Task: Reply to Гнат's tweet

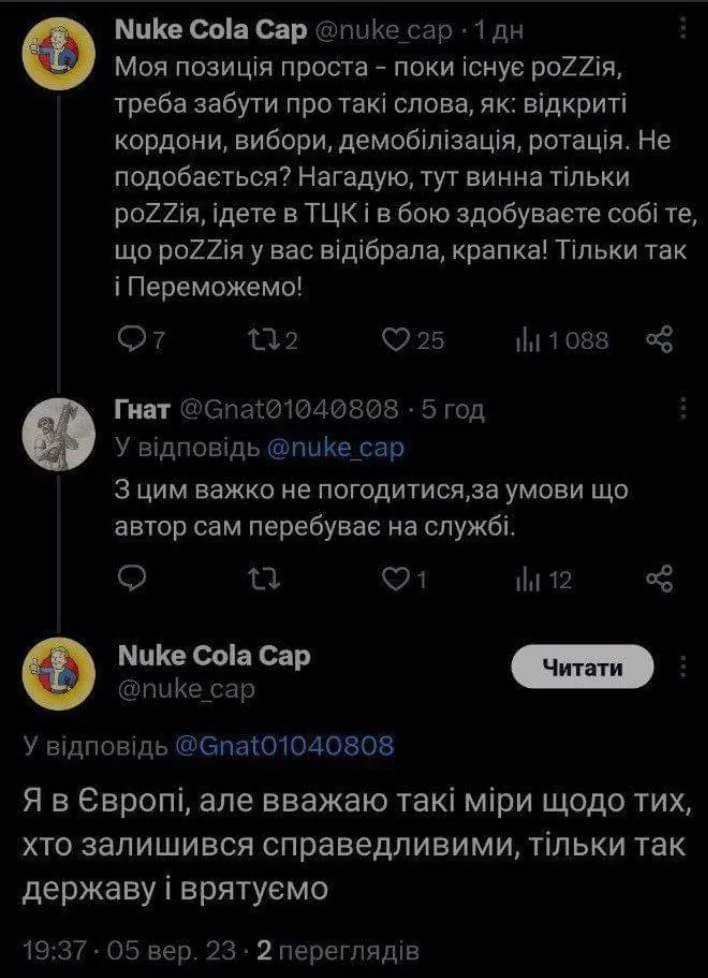Action: (131, 578)
